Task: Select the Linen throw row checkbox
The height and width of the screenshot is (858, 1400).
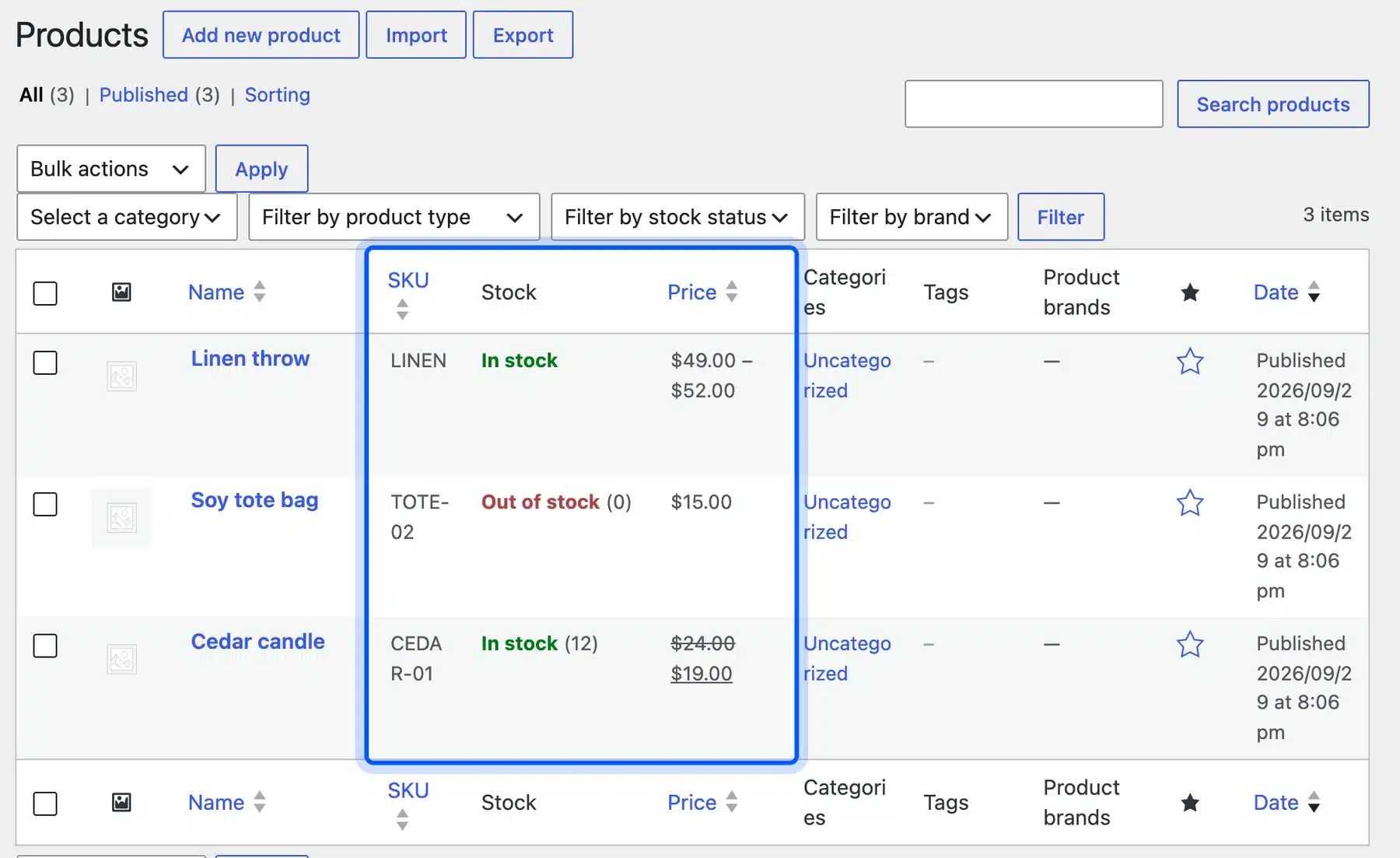Action: (x=45, y=362)
